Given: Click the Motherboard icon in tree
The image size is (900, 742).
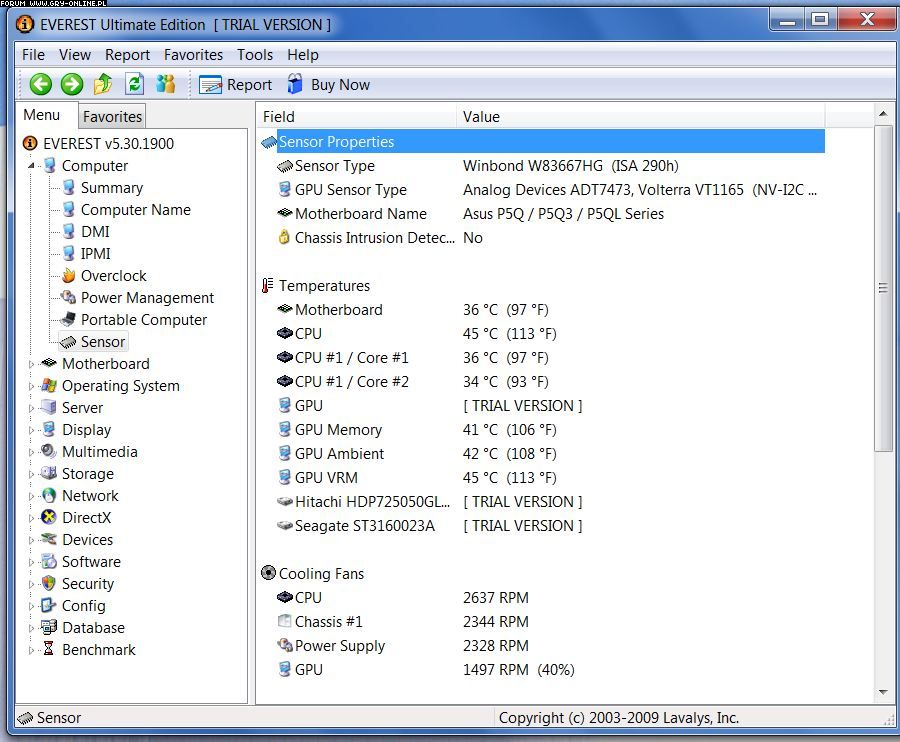Looking at the screenshot, I should [x=49, y=363].
